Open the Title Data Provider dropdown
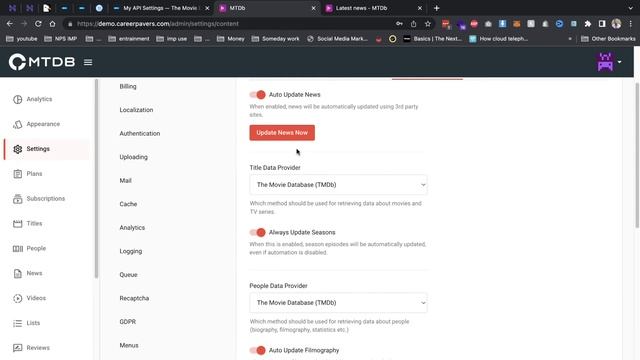This screenshot has height=360, width=640. click(x=338, y=185)
